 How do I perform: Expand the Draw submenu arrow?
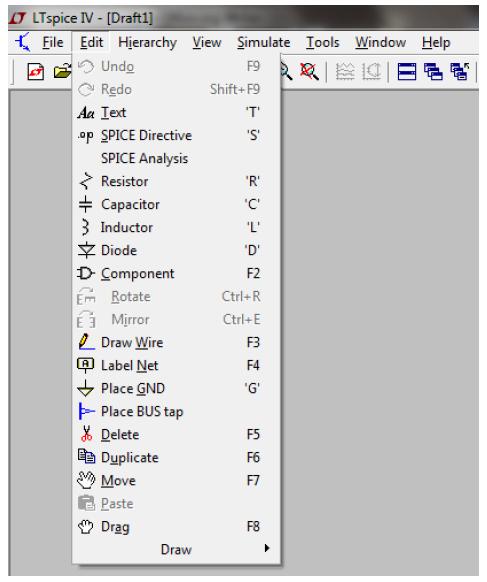point(267,549)
